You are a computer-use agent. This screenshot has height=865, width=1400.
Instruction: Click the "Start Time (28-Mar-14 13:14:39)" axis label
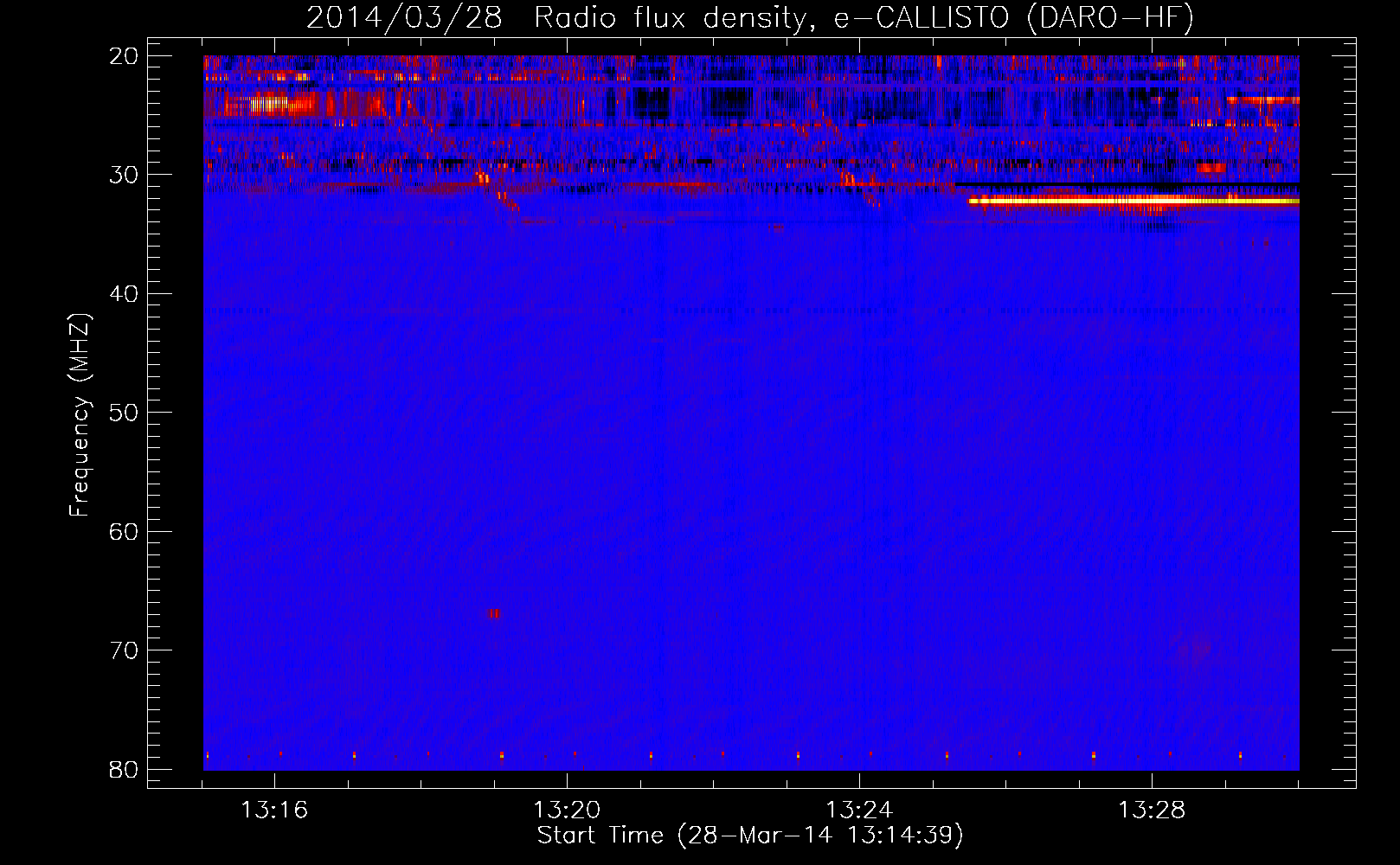(750, 836)
